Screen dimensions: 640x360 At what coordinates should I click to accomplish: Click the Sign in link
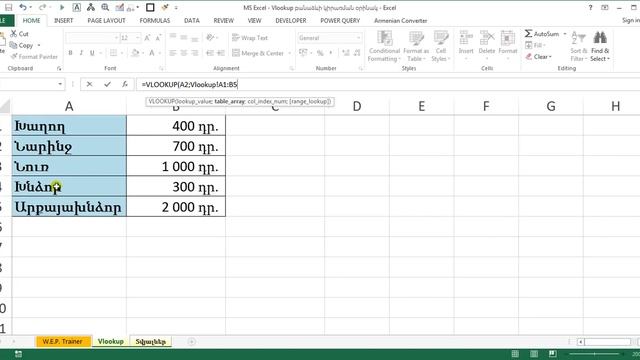pos(631,20)
